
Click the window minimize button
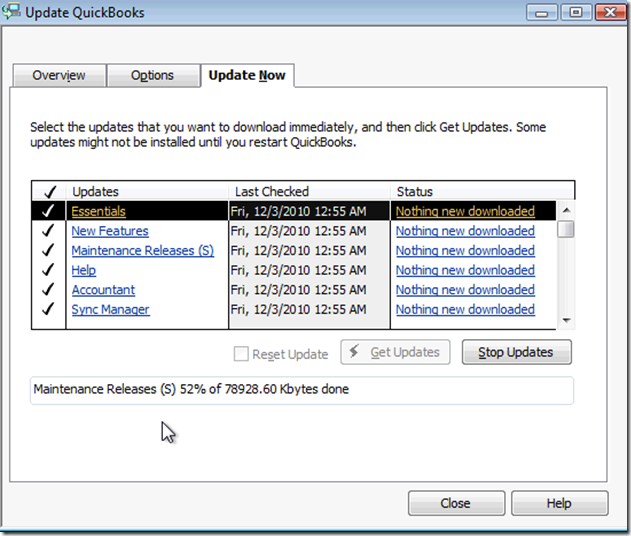click(542, 12)
